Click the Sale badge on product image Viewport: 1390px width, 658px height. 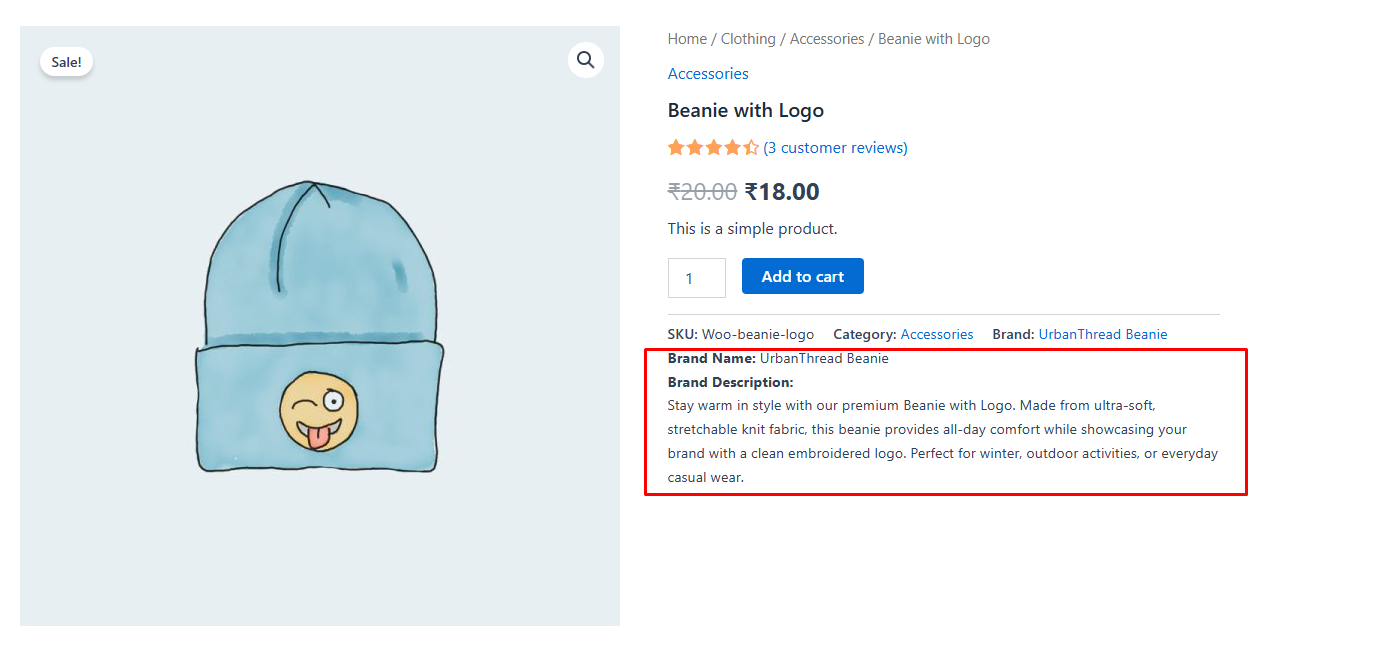[x=66, y=61]
